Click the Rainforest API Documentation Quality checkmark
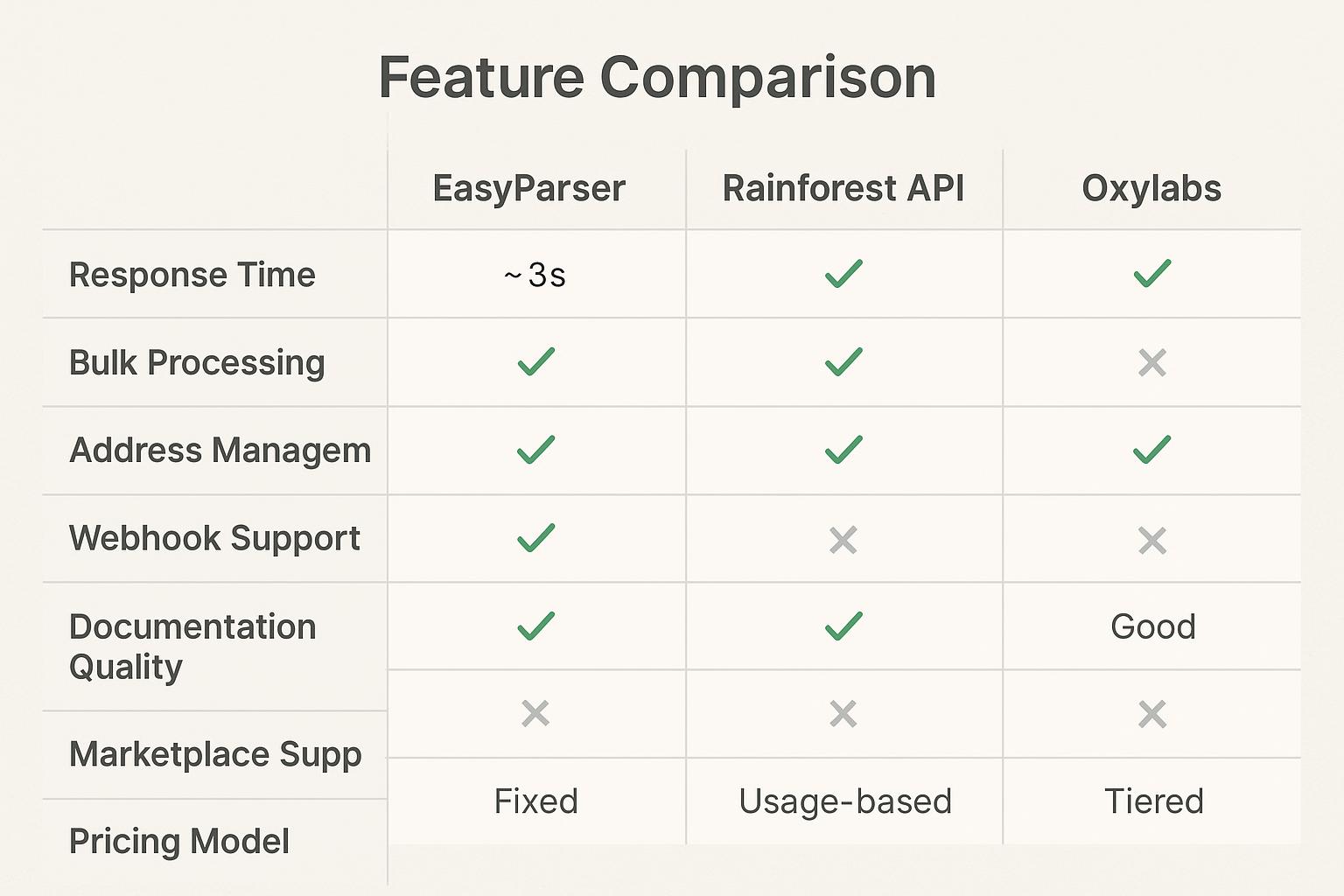The image size is (1344, 896). tap(843, 626)
